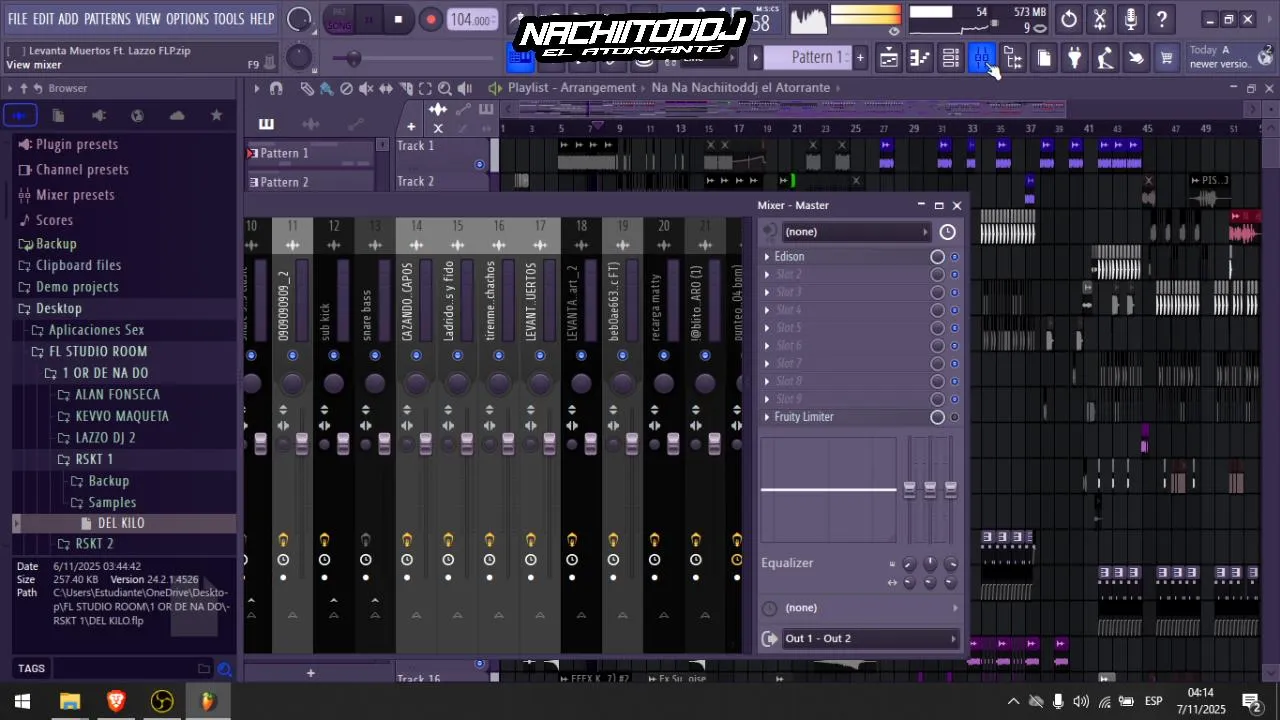Click the tempo 104 field

pyautogui.click(x=470, y=20)
